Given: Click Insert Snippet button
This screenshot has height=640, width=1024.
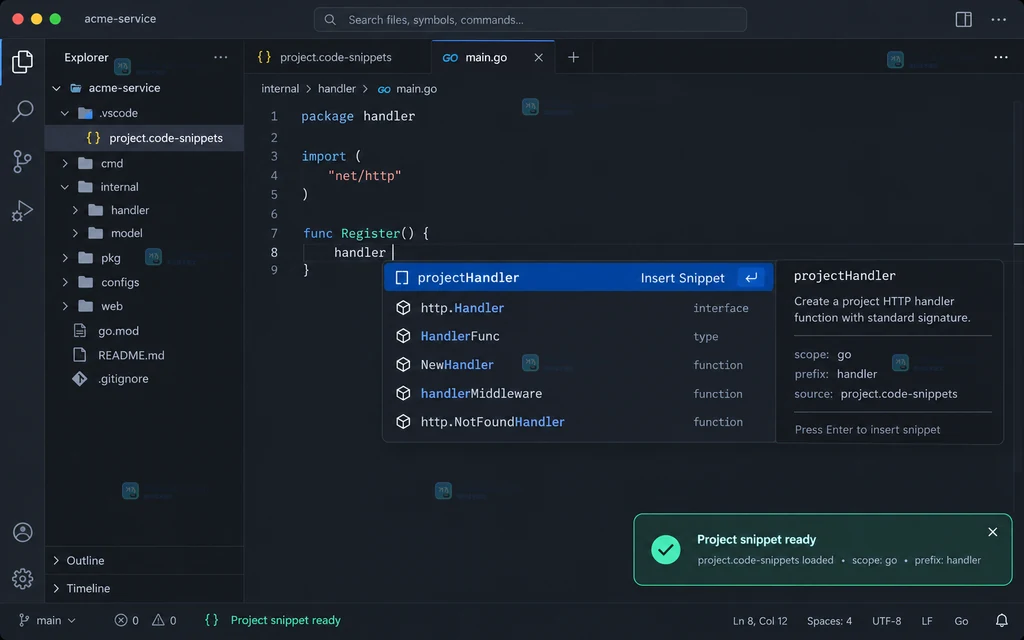Looking at the screenshot, I should [x=682, y=278].
